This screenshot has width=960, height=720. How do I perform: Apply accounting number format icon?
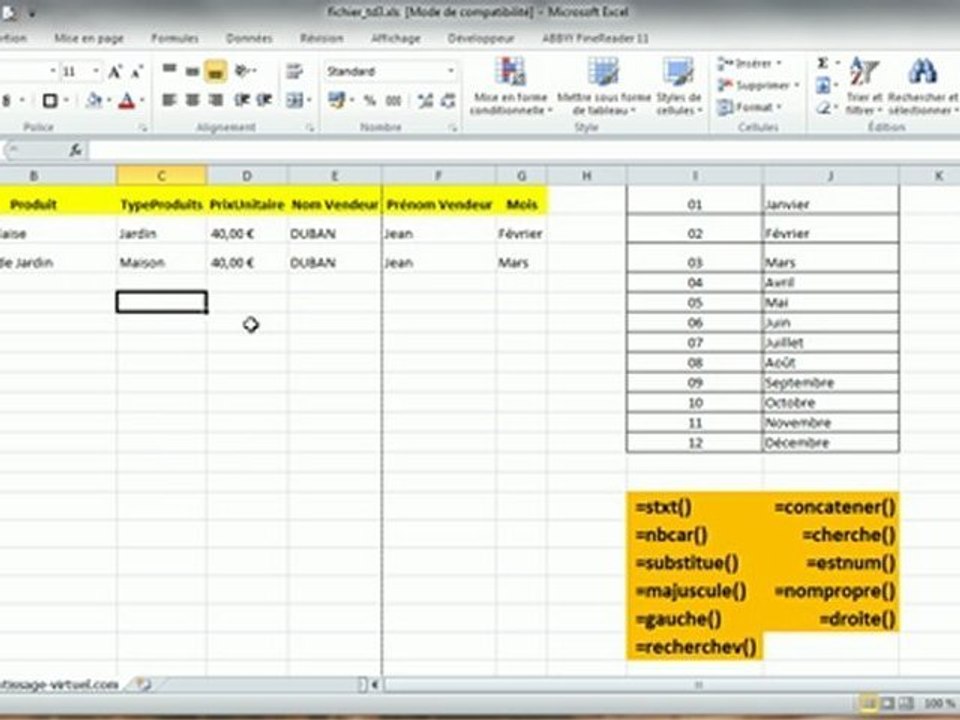[336, 100]
